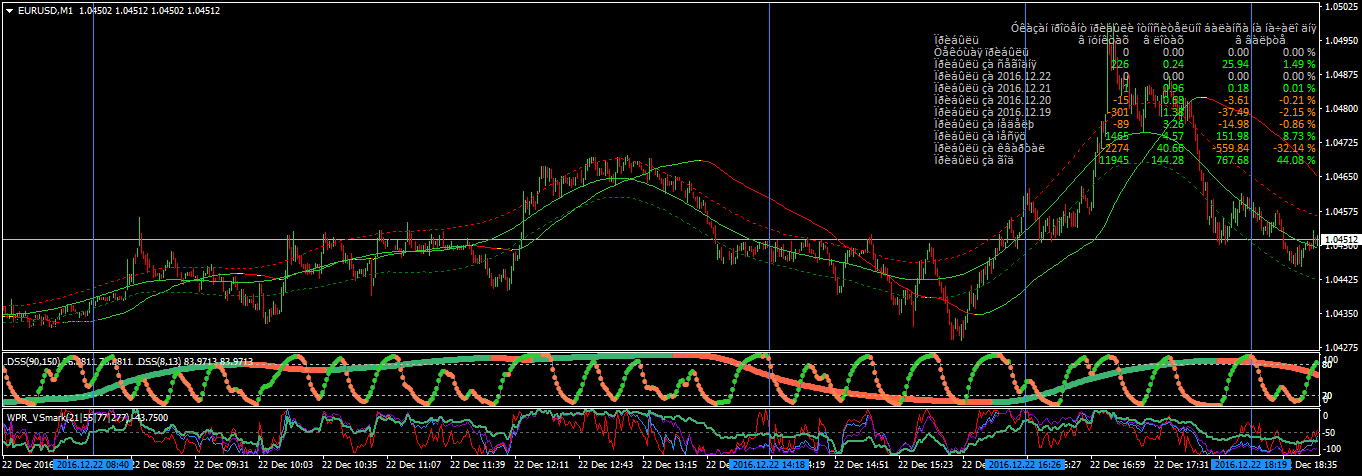Click the -2.15 % value in profit table
Viewport: 1362px width, 476px height.
click(x=1297, y=112)
